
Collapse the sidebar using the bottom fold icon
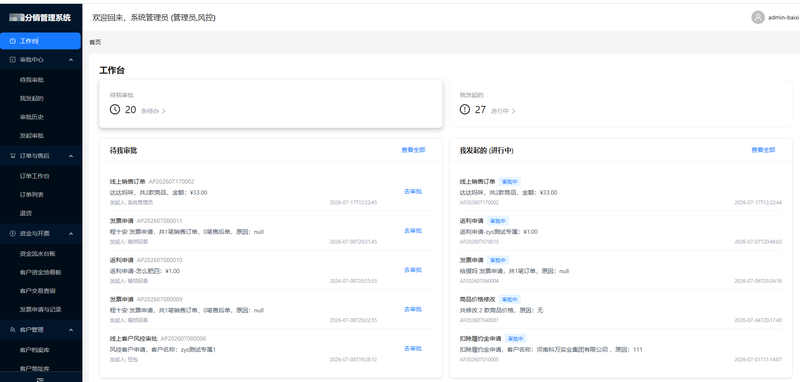point(41,379)
